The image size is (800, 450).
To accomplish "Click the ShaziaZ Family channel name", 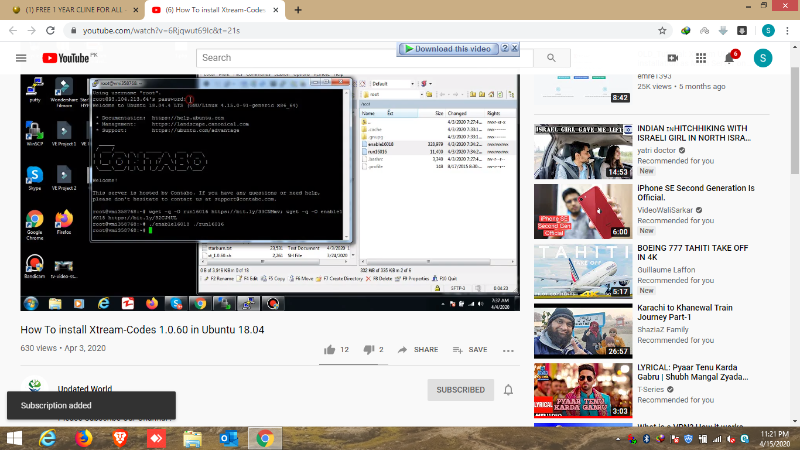I will pyautogui.click(x=663, y=330).
